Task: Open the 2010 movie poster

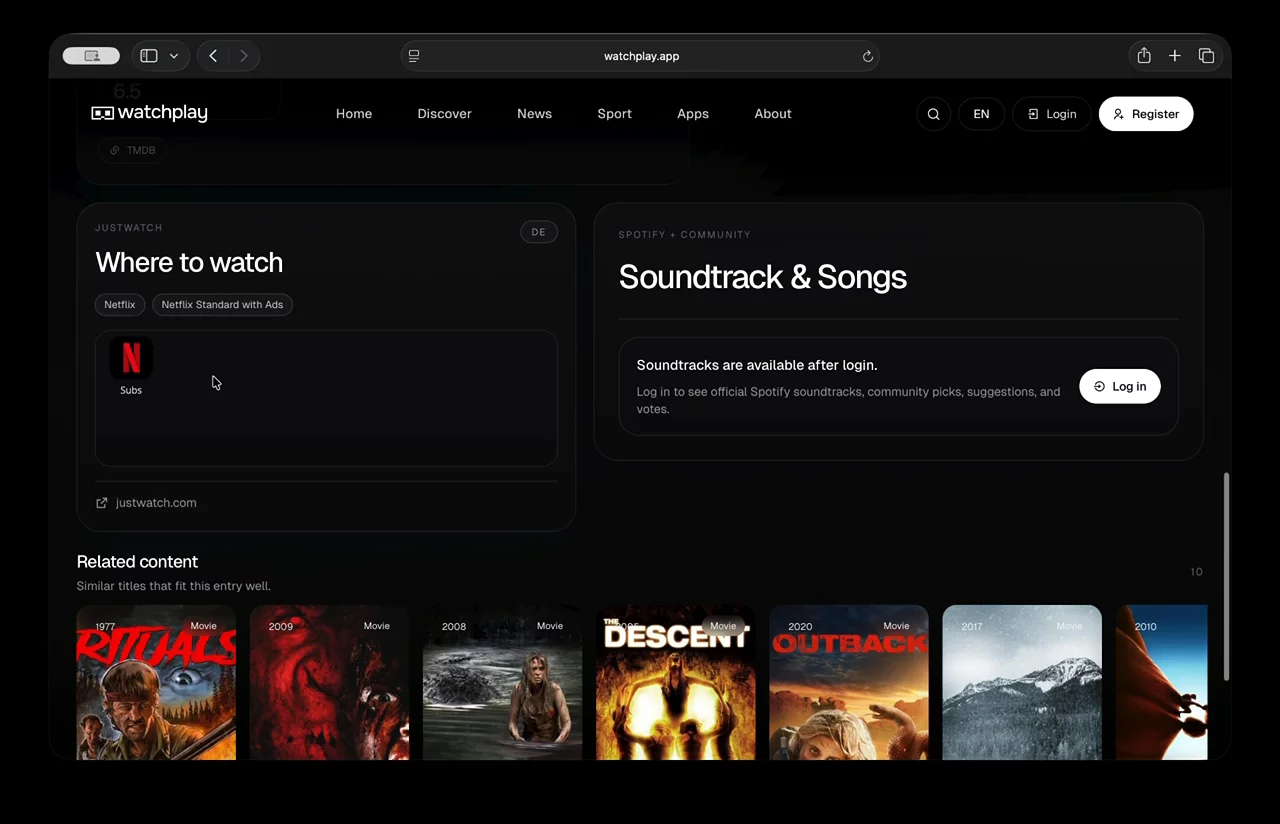Action: 1162,682
